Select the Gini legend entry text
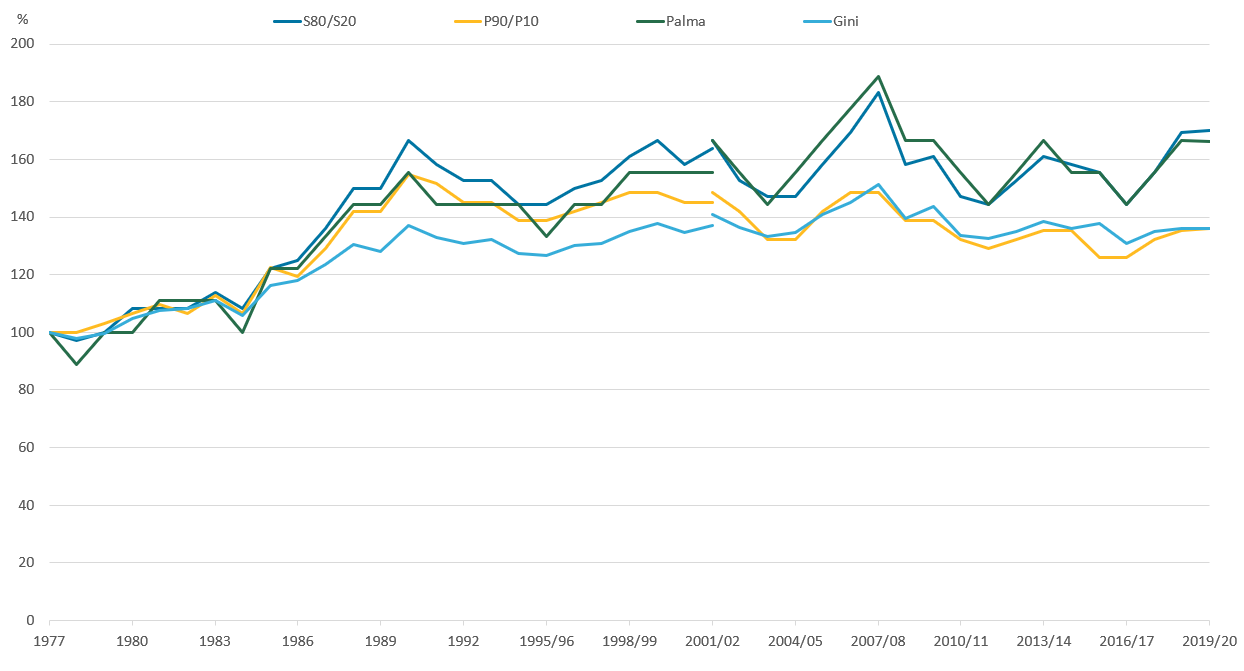Image resolution: width=1244 pixels, height=671 pixels. (843, 21)
